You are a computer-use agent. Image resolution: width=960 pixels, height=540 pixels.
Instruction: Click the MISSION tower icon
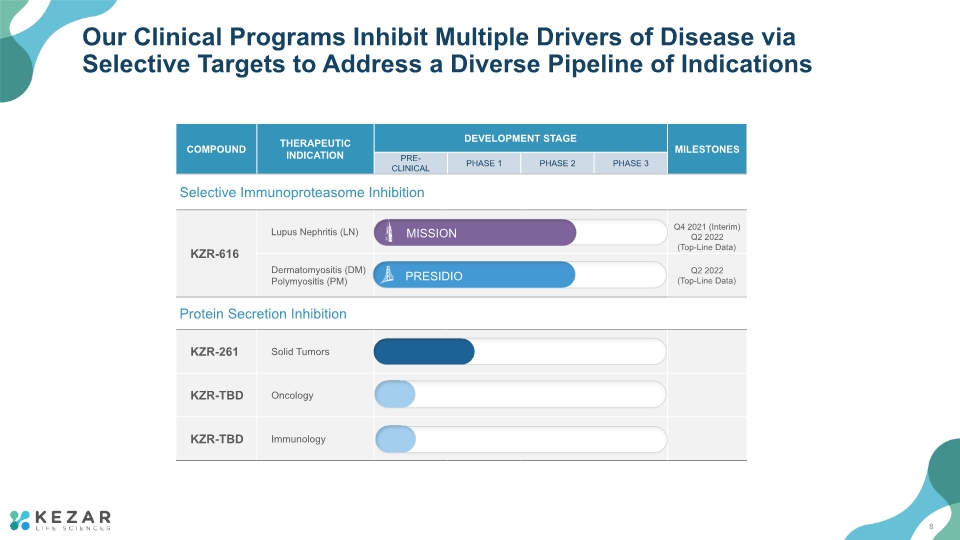389,233
